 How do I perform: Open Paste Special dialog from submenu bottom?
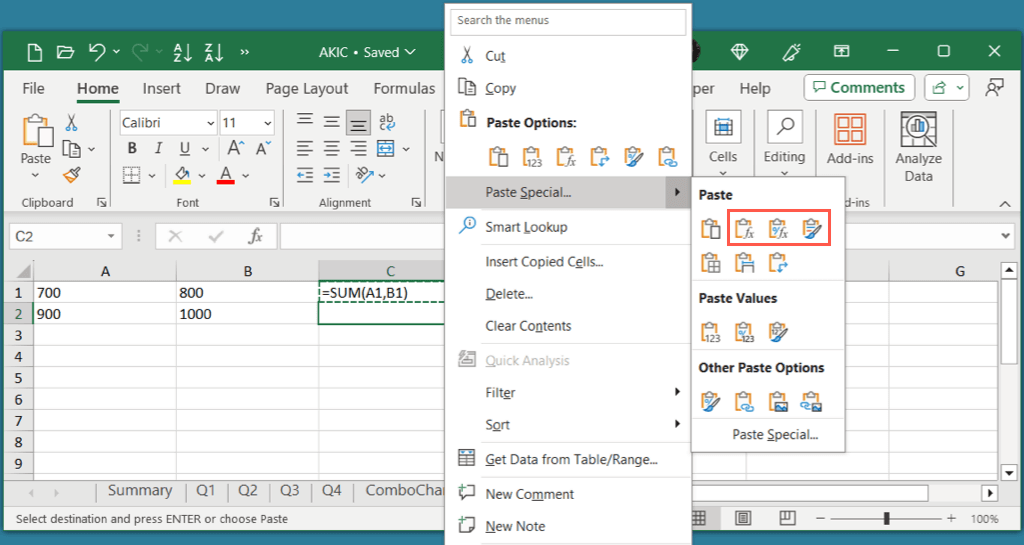[x=775, y=434]
